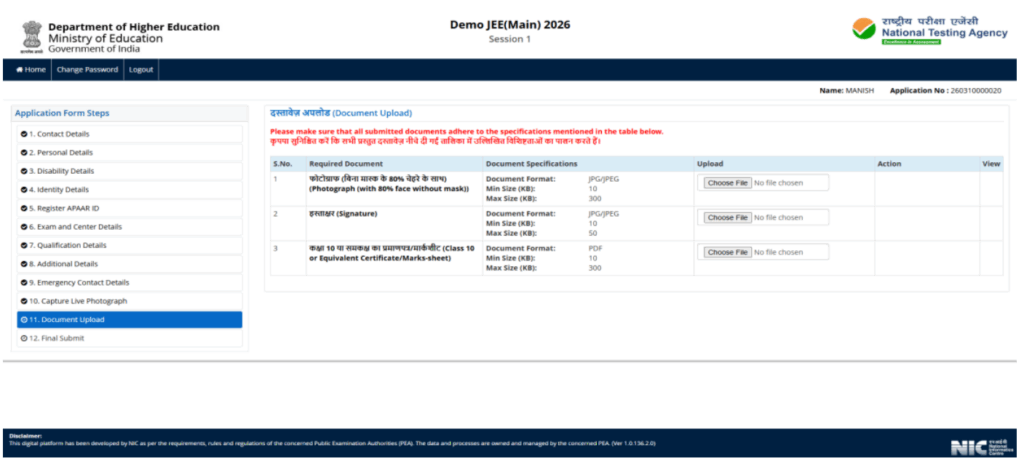Click the Session 1 subtitle
The width and height of the screenshot is (1024, 464).
[x=510, y=39]
